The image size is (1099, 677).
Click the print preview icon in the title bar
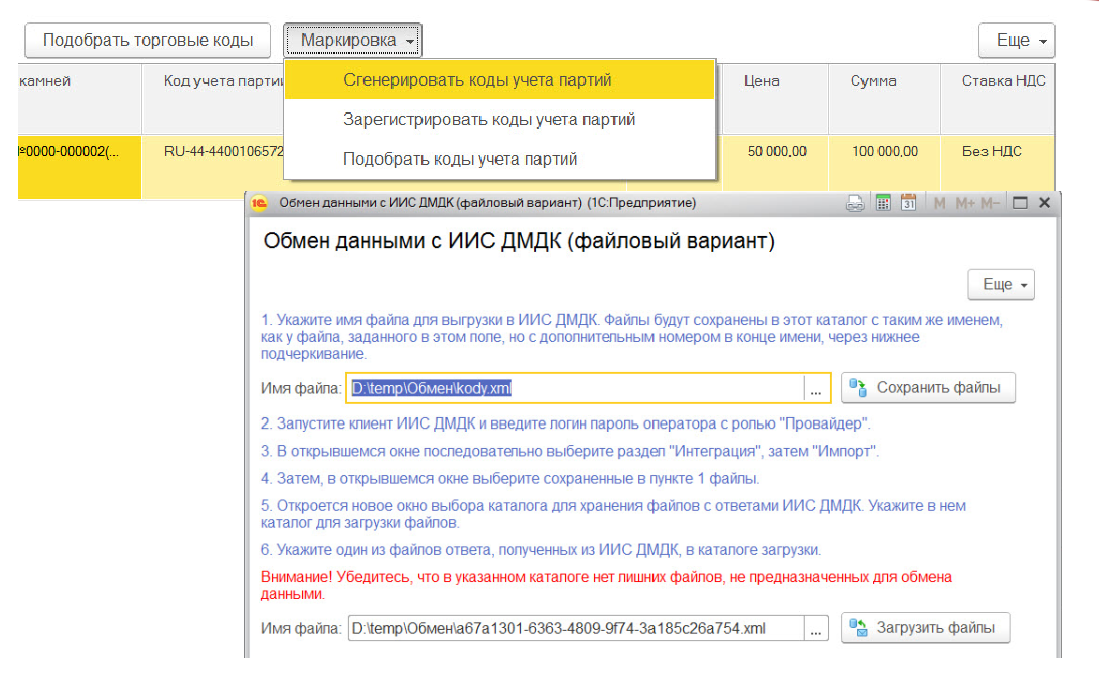pos(855,203)
